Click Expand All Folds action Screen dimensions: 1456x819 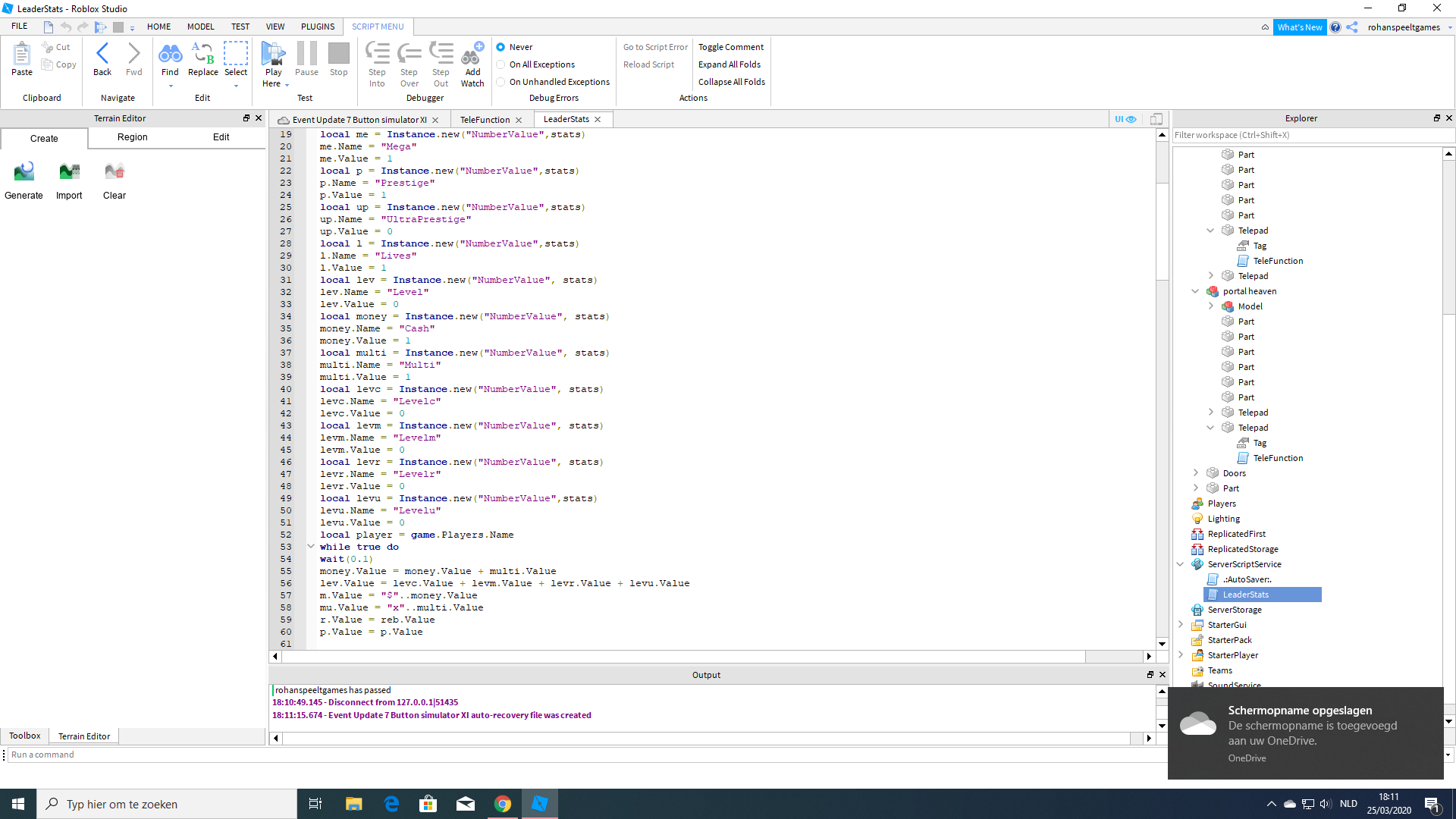tap(730, 64)
